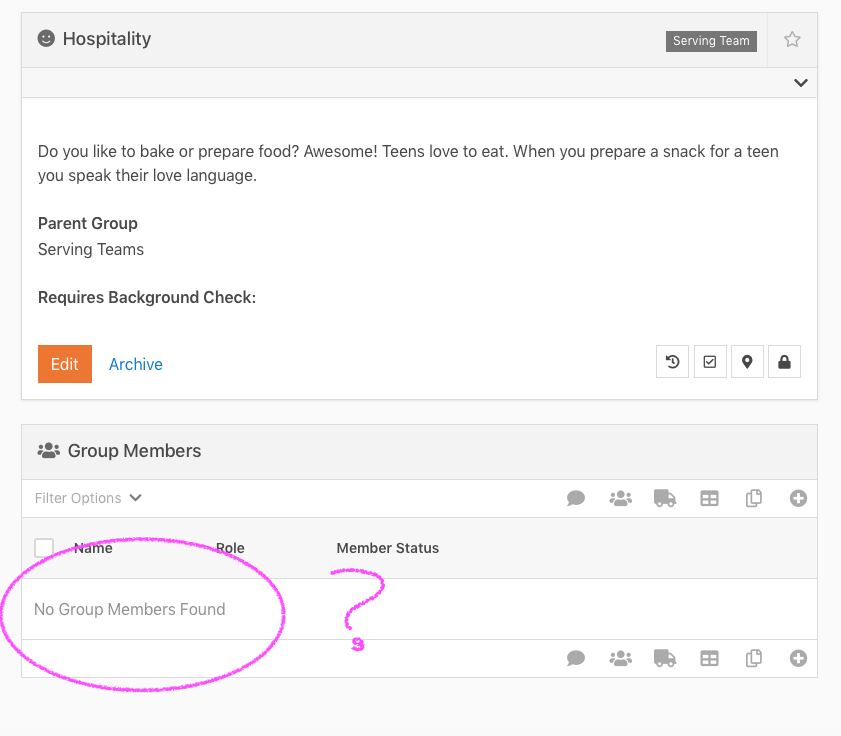The width and height of the screenshot is (841, 736).
Task: Click the Archive link
Action: point(136,364)
